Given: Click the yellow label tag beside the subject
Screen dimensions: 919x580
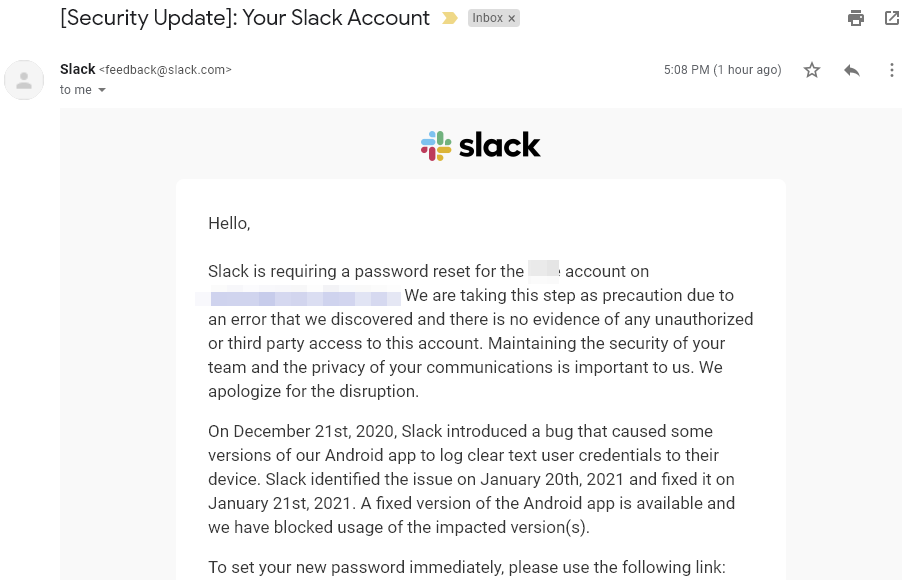Looking at the screenshot, I should coord(448,18).
